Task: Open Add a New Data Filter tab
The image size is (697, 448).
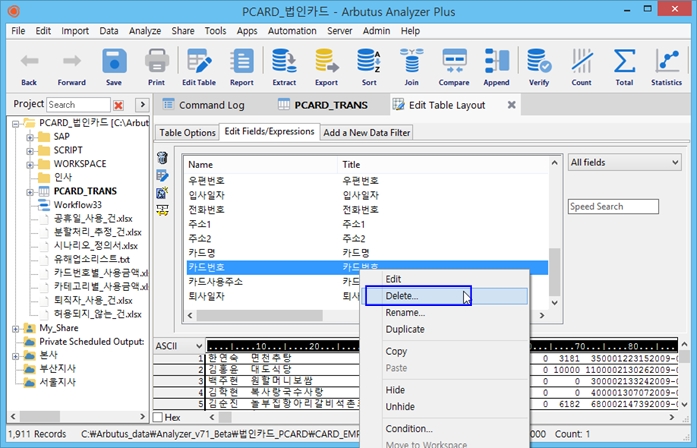Action: click(x=367, y=132)
